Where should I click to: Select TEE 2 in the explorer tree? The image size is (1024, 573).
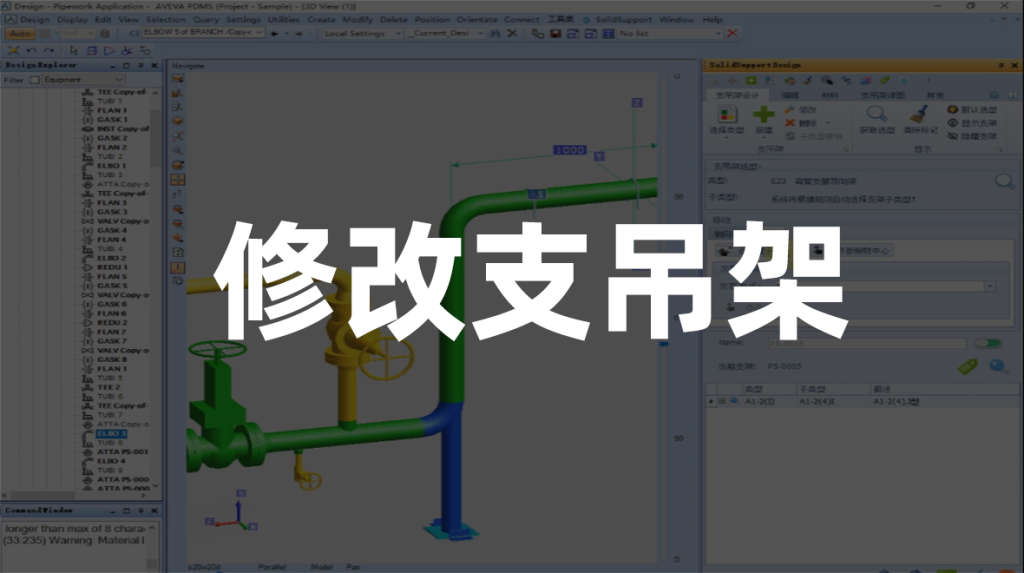pos(108,387)
